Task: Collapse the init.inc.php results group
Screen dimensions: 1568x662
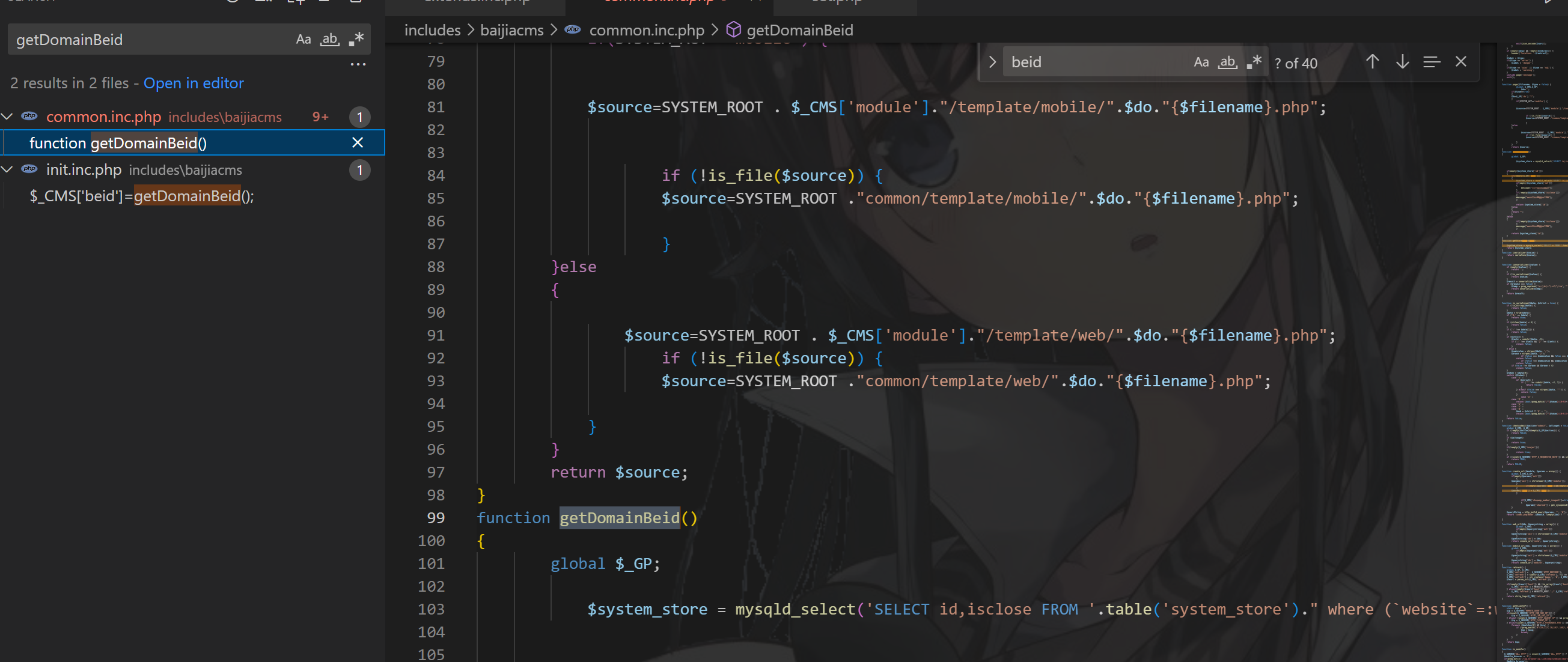Action: [x=8, y=169]
